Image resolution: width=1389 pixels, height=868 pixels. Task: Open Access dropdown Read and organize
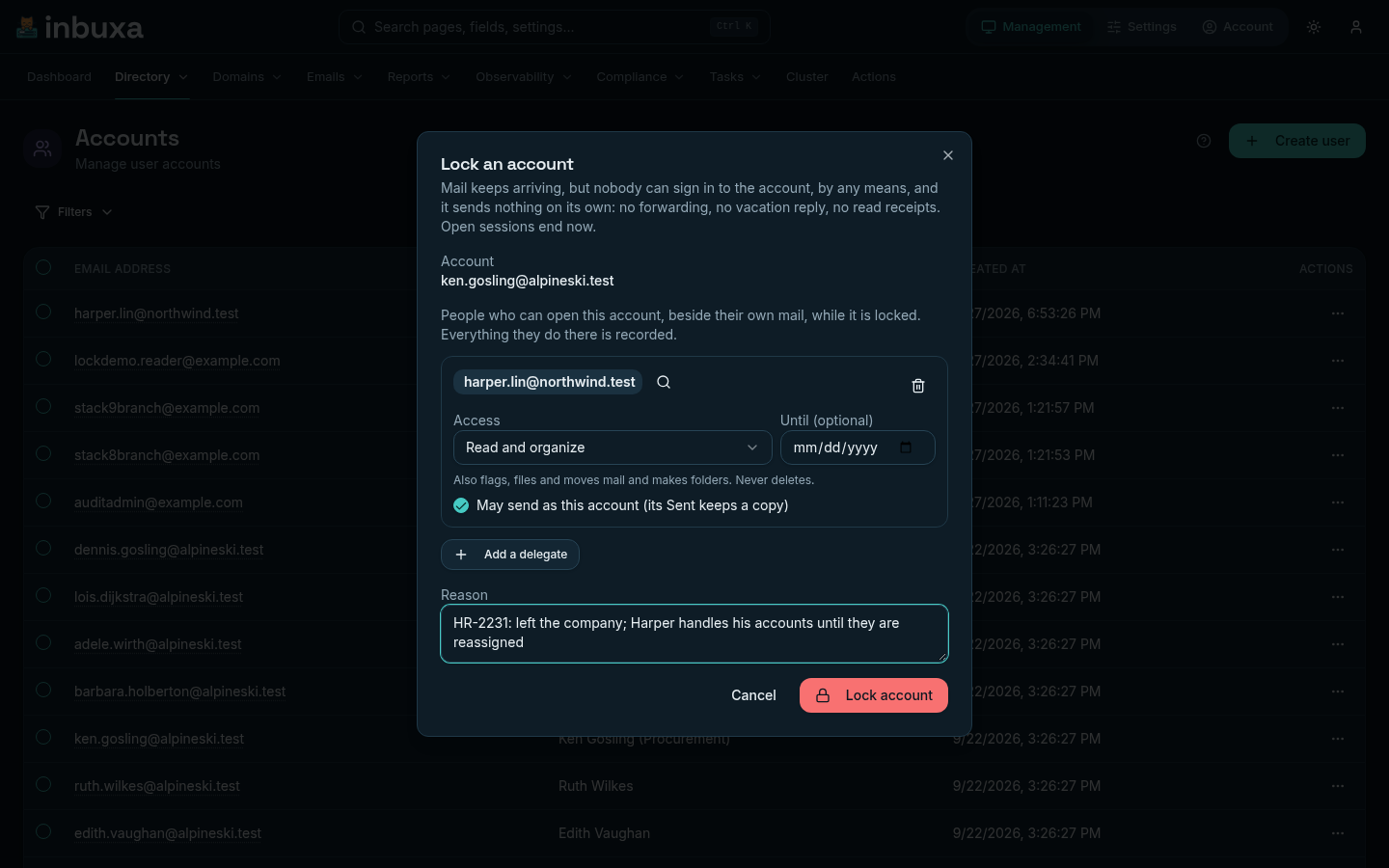[613, 448]
